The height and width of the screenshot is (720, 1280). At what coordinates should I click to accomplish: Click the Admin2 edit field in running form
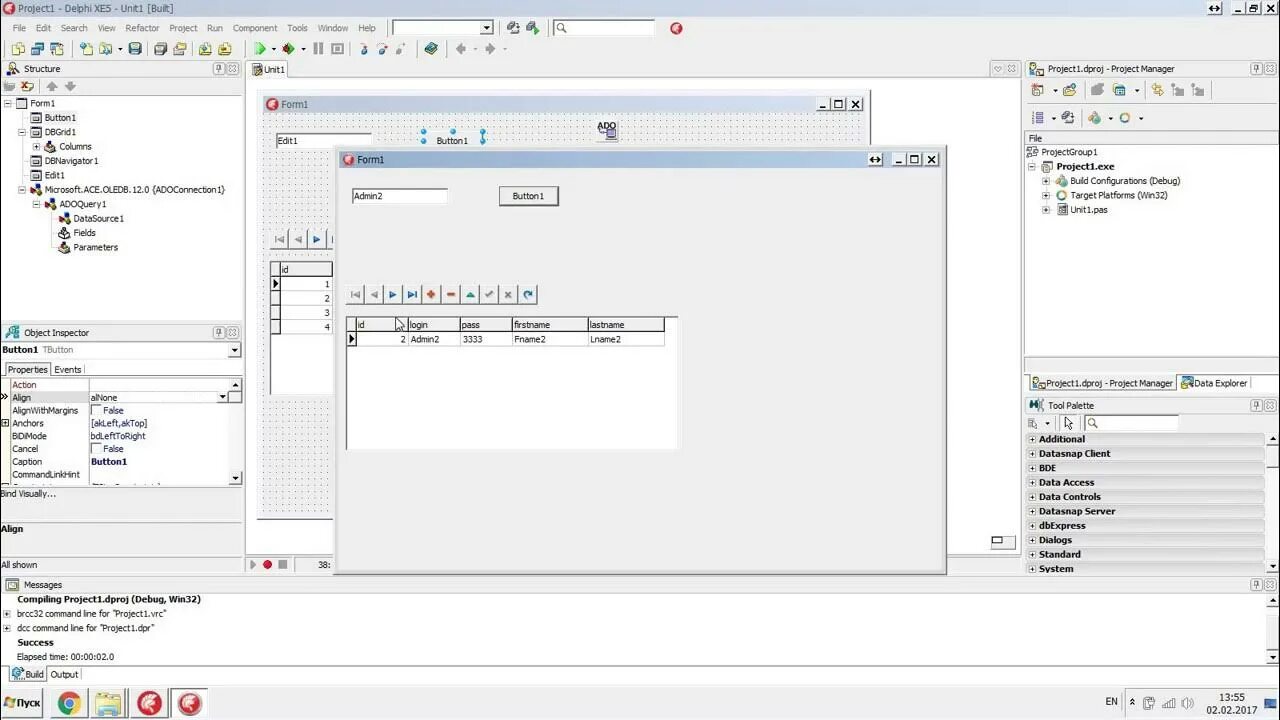(399, 196)
